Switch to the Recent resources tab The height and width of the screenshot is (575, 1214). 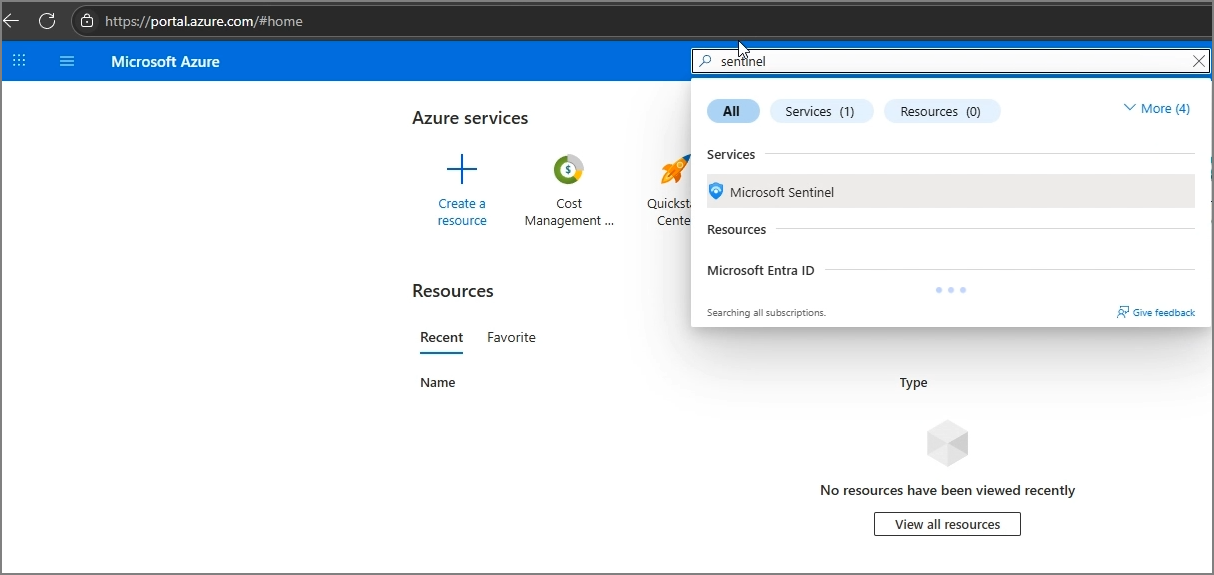[441, 338]
